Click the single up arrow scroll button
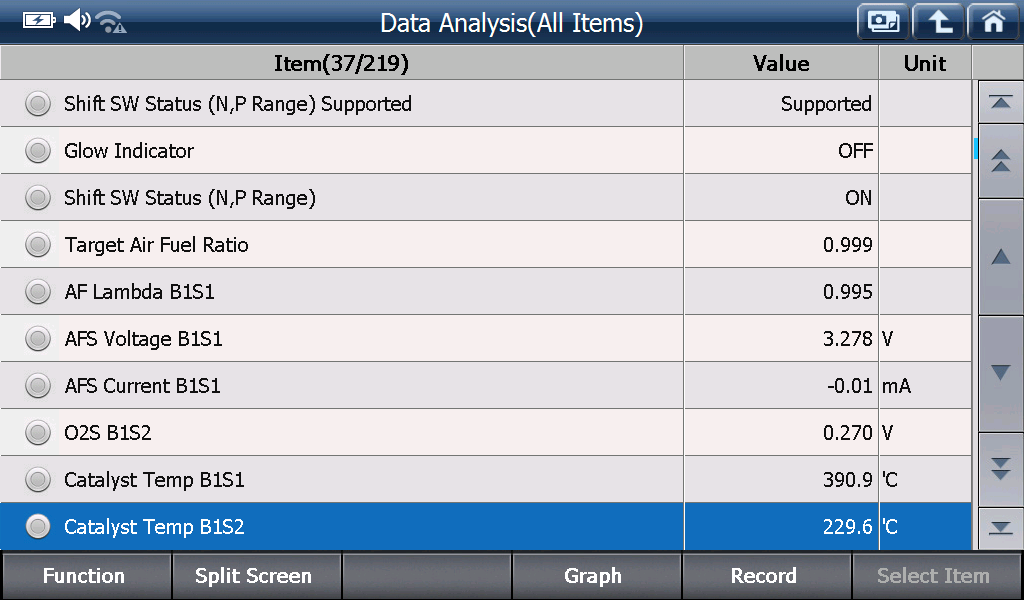This screenshot has width=1024, height=600. coord(1000,257)
